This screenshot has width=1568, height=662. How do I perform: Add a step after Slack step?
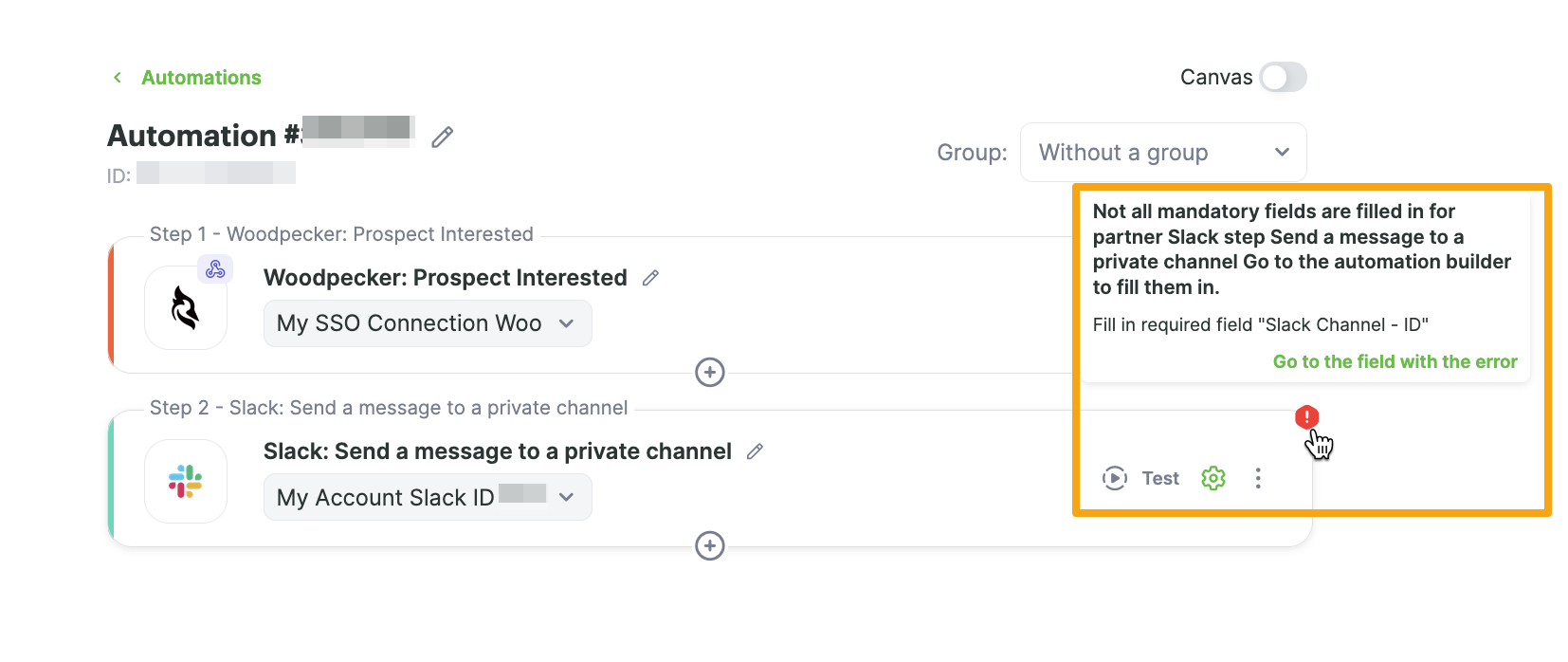709,546
